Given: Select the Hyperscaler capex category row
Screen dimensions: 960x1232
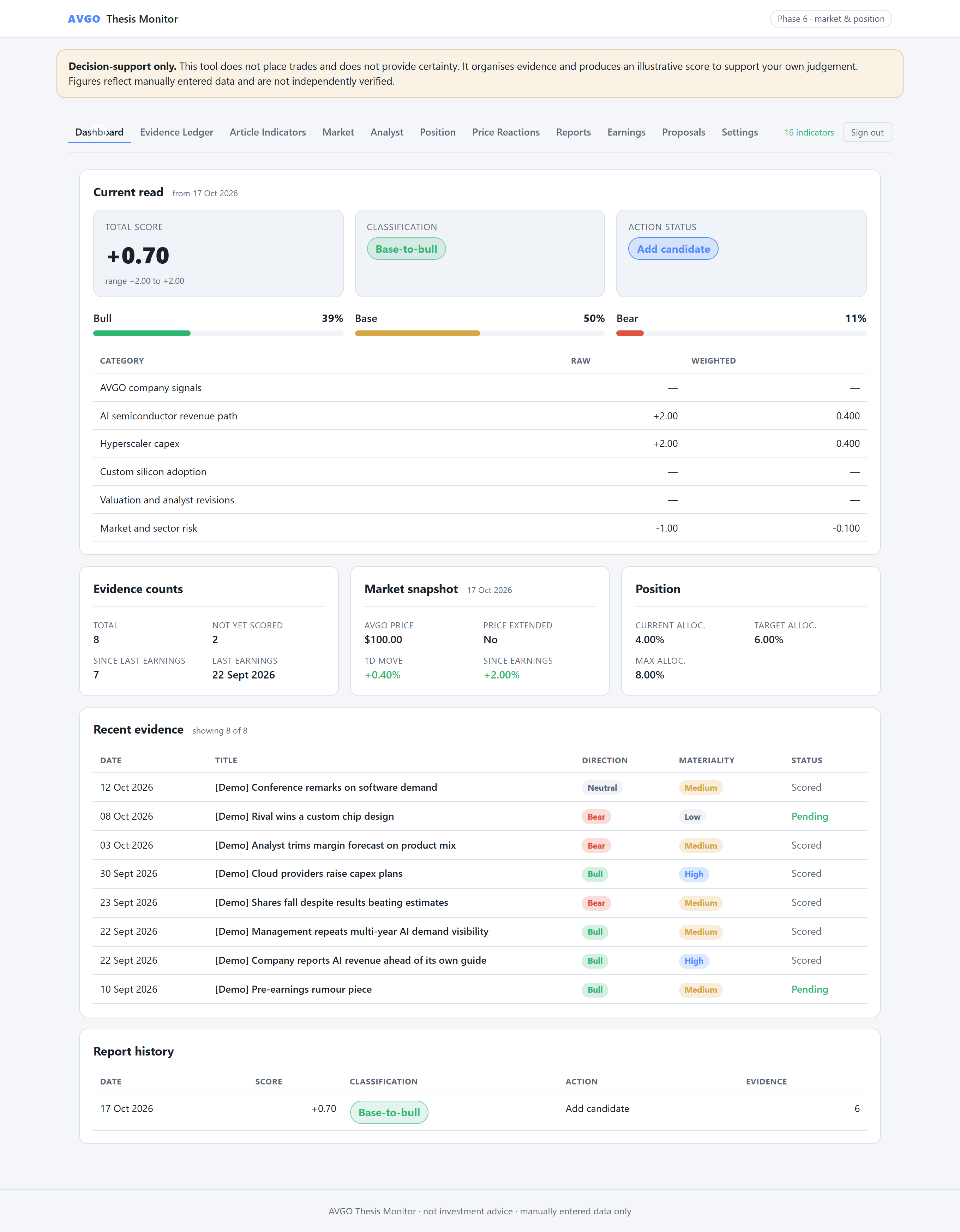Looking at the screenshot, I should coord(480,443).
